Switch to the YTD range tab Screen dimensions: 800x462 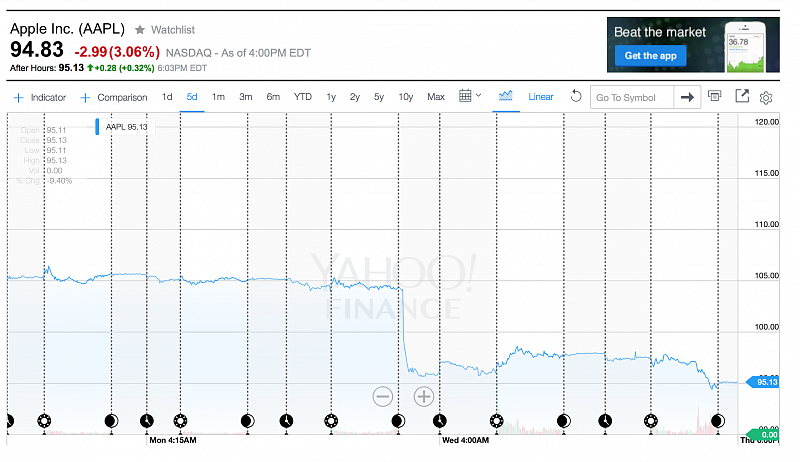coord(302,97)
